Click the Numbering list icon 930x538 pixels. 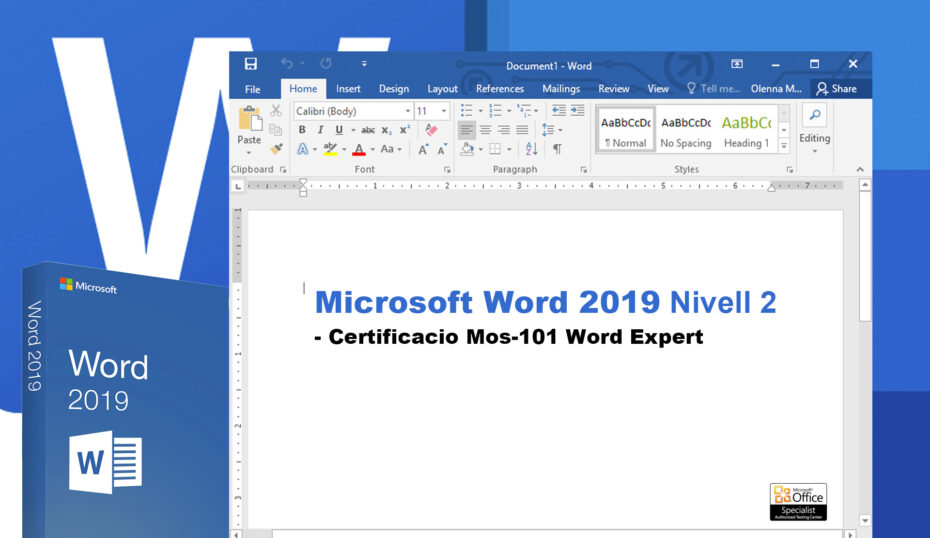tap(495, 110)
